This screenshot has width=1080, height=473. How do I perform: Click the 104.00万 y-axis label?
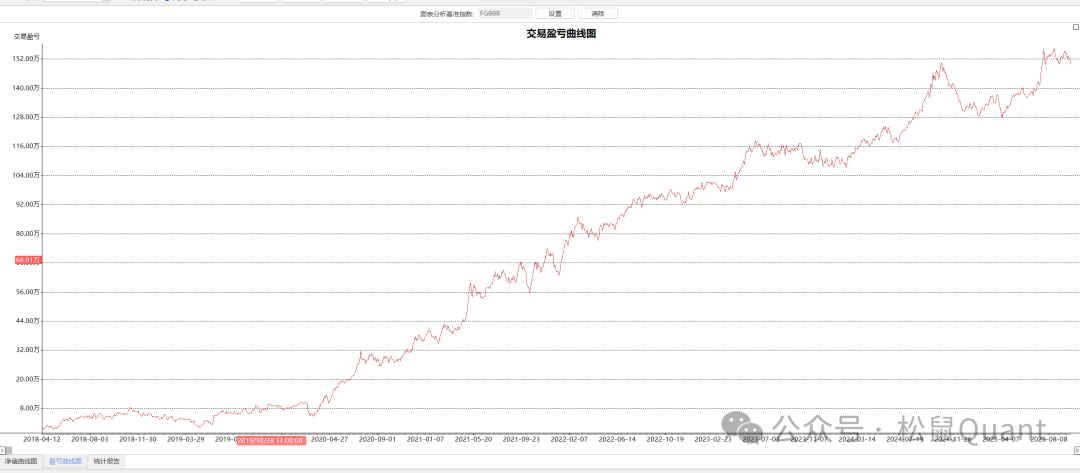[x=26, y=175]
